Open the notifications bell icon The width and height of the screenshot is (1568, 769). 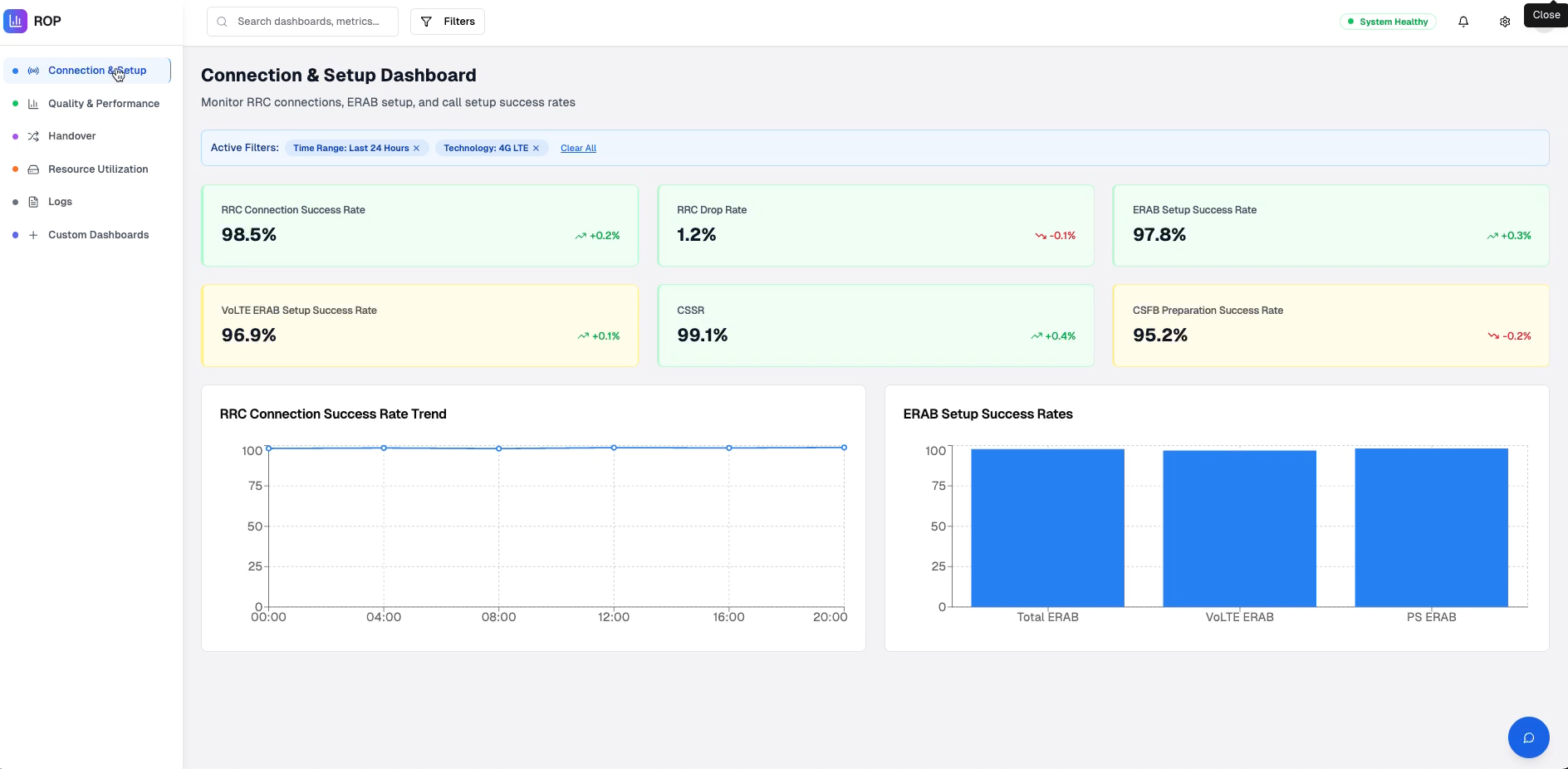[x=1463, y=22]
